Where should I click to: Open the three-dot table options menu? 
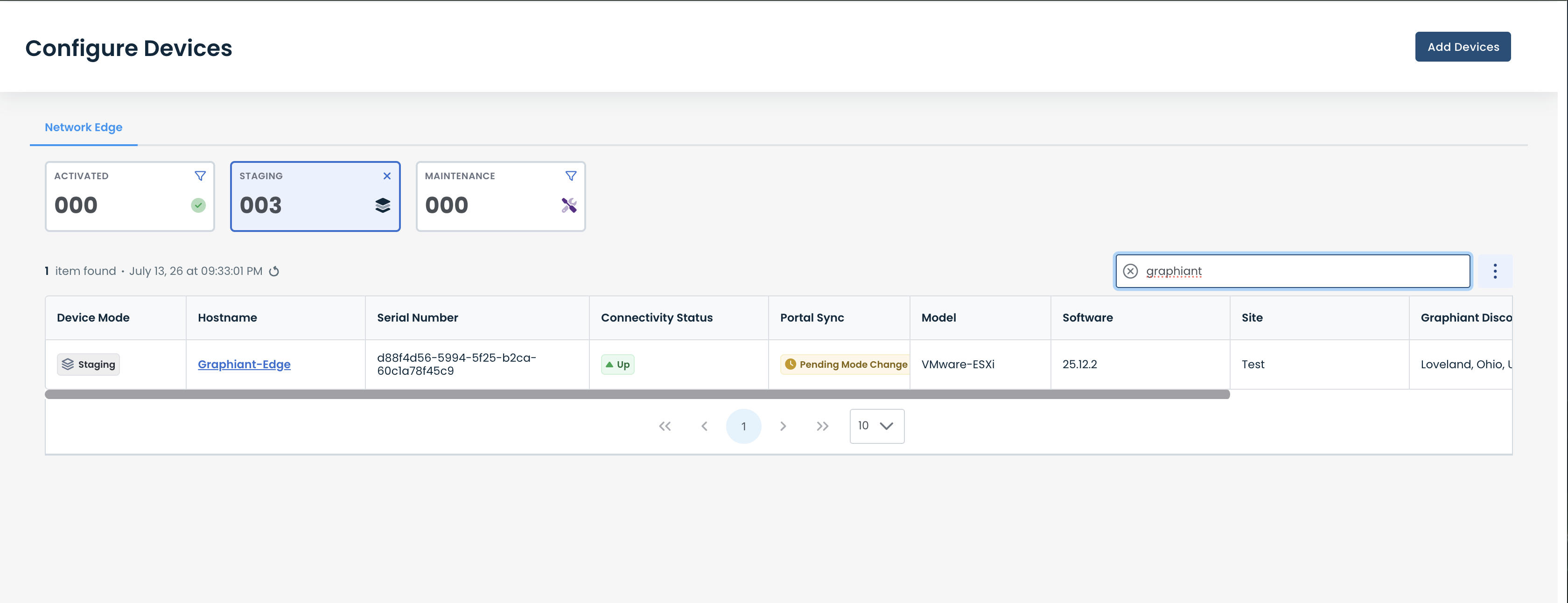(x=1494, y=271)
